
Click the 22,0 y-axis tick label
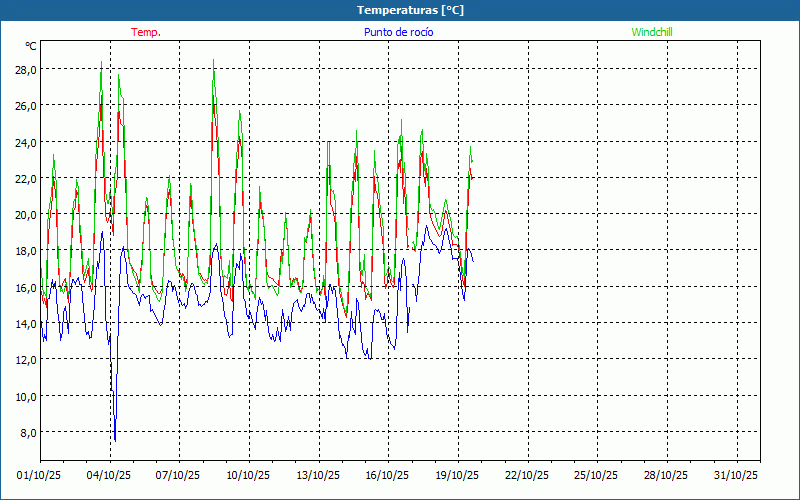click(x=25, y=178)
